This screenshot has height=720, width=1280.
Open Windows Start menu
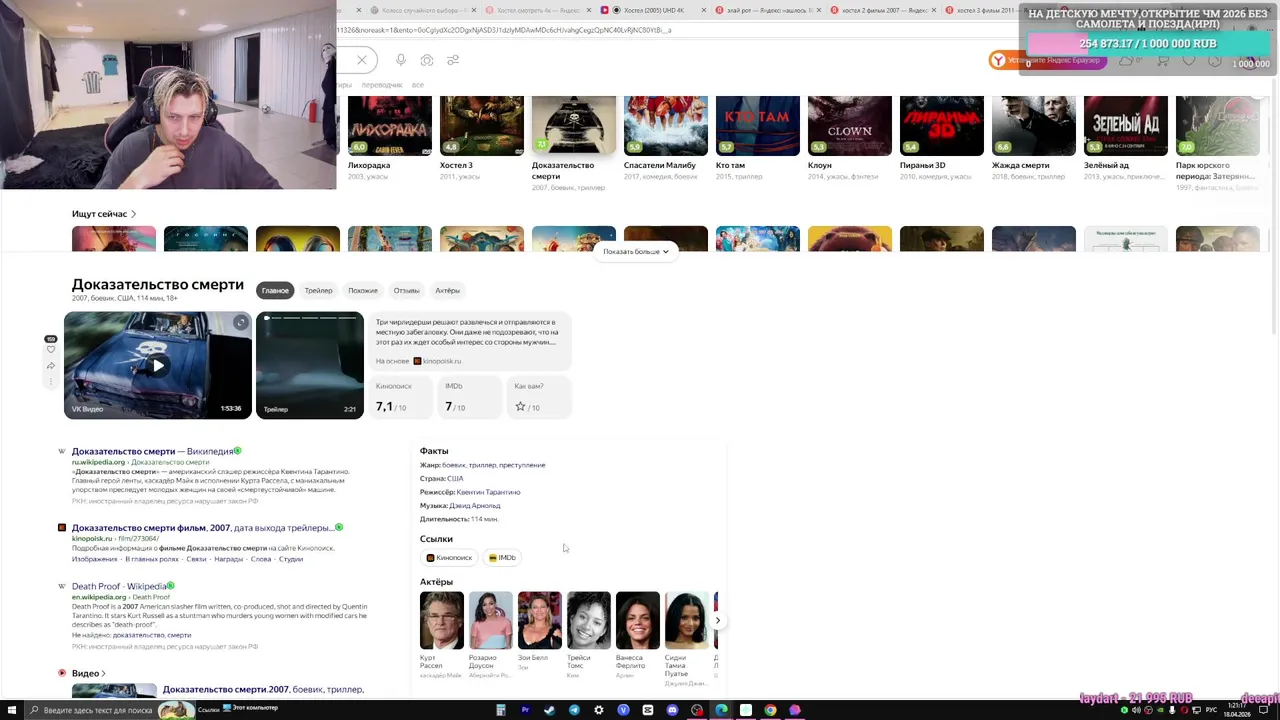pyautogui.click(x=11, y=710)
